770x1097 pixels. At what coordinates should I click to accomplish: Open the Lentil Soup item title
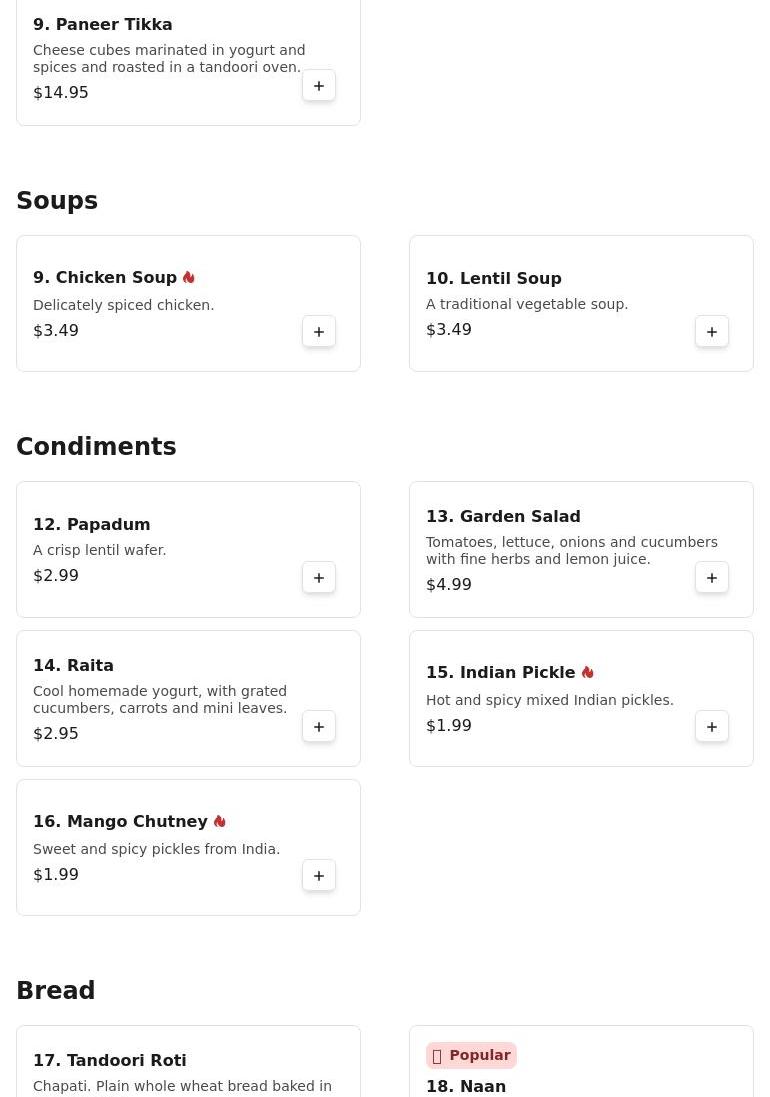(x=494, y=278)
